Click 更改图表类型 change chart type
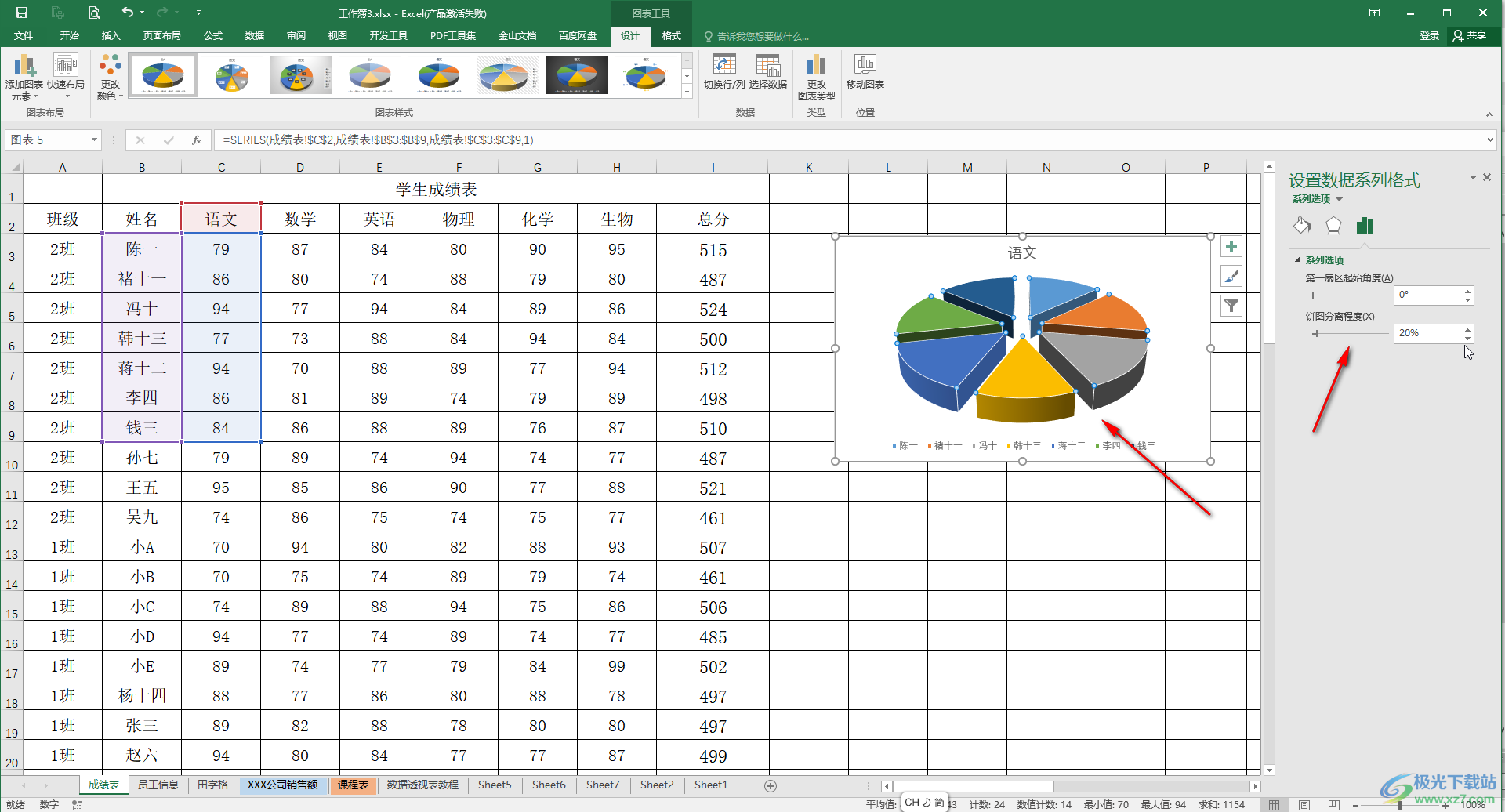 point(817,78)
